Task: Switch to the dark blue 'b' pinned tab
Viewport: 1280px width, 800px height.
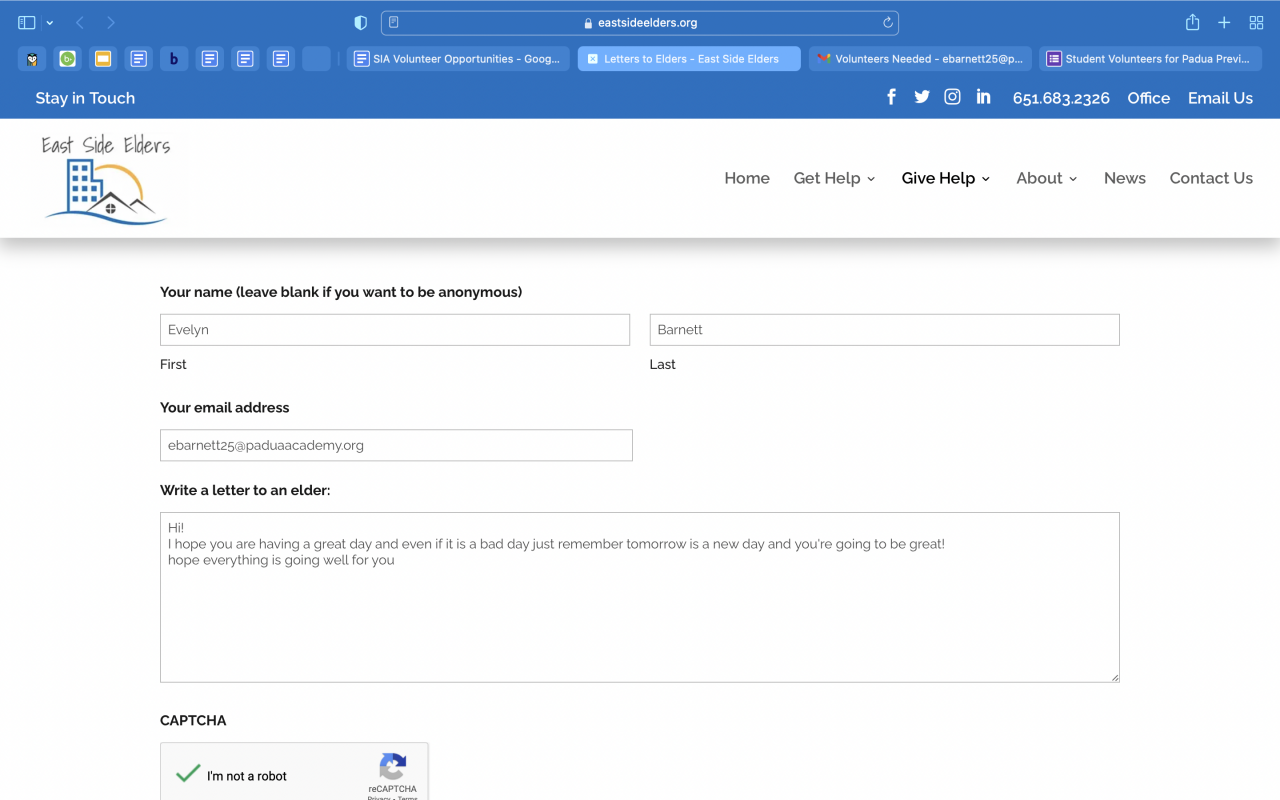Action: 174,59
